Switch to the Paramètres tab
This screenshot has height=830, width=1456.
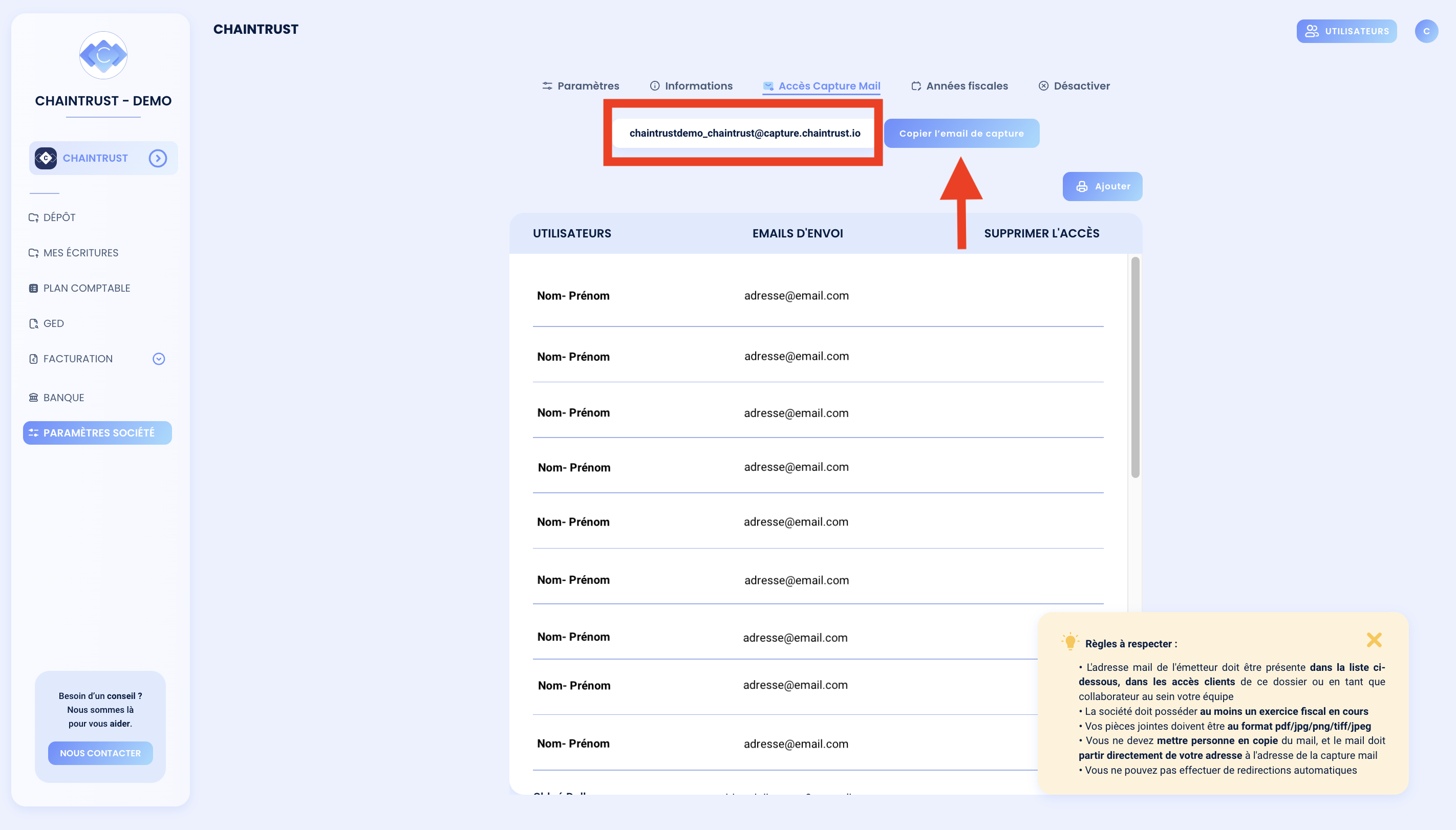coord(581,86)
